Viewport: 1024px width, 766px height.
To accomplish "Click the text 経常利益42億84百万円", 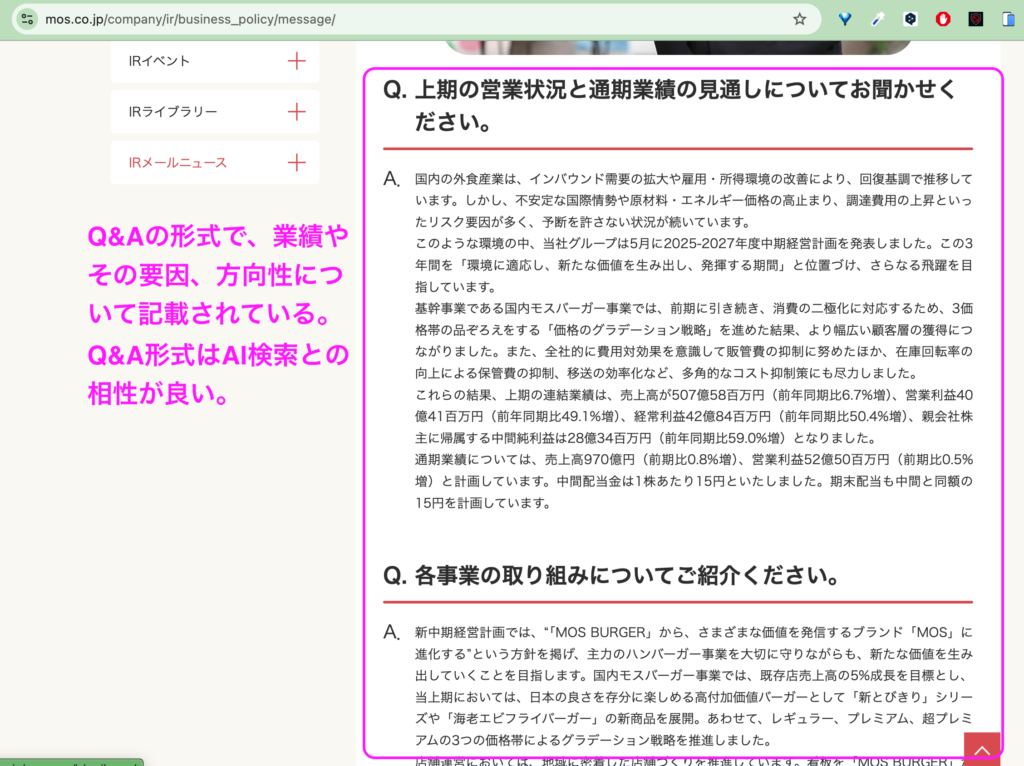I will 703,417.
